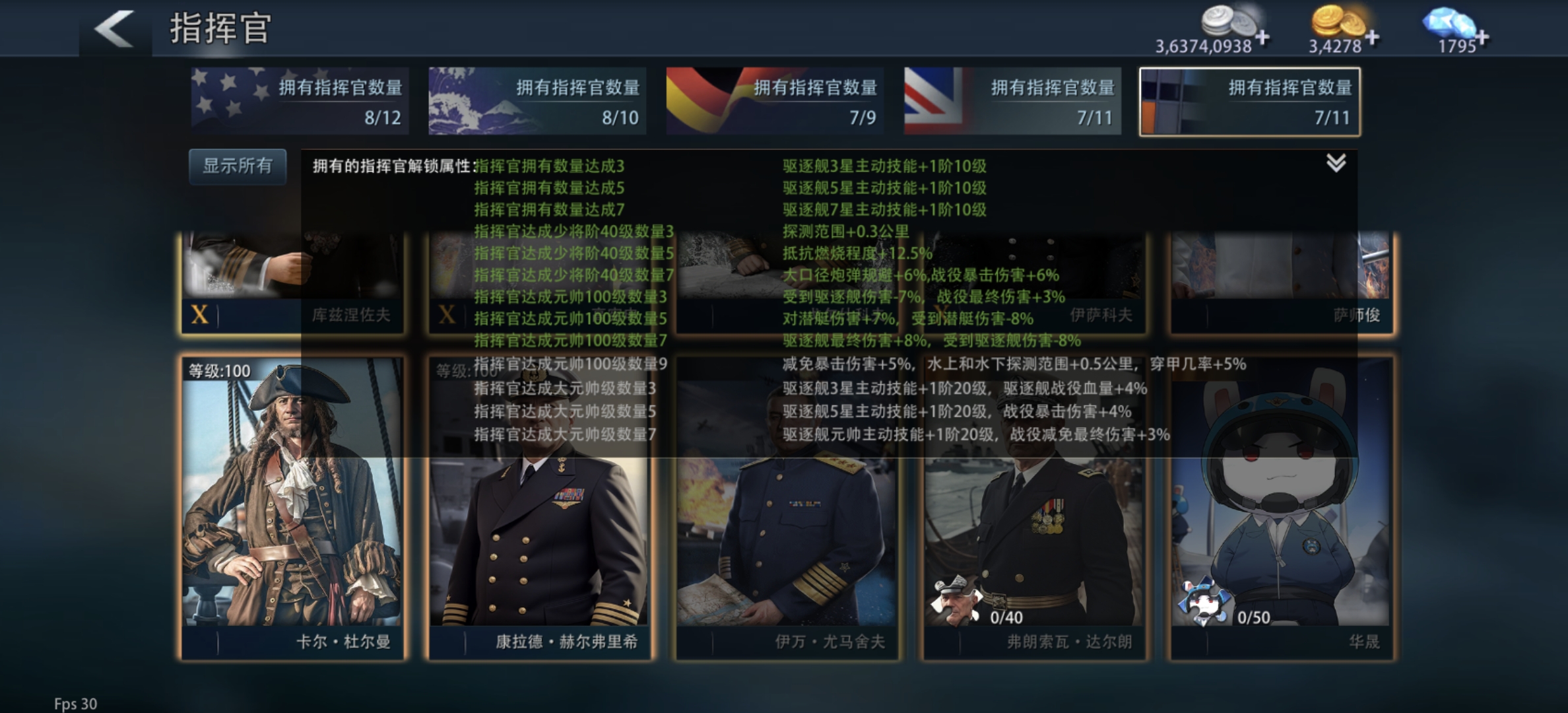Screen dimensions: 1568x713
Task: Select the German flag commanders tab
Action: 775,102
